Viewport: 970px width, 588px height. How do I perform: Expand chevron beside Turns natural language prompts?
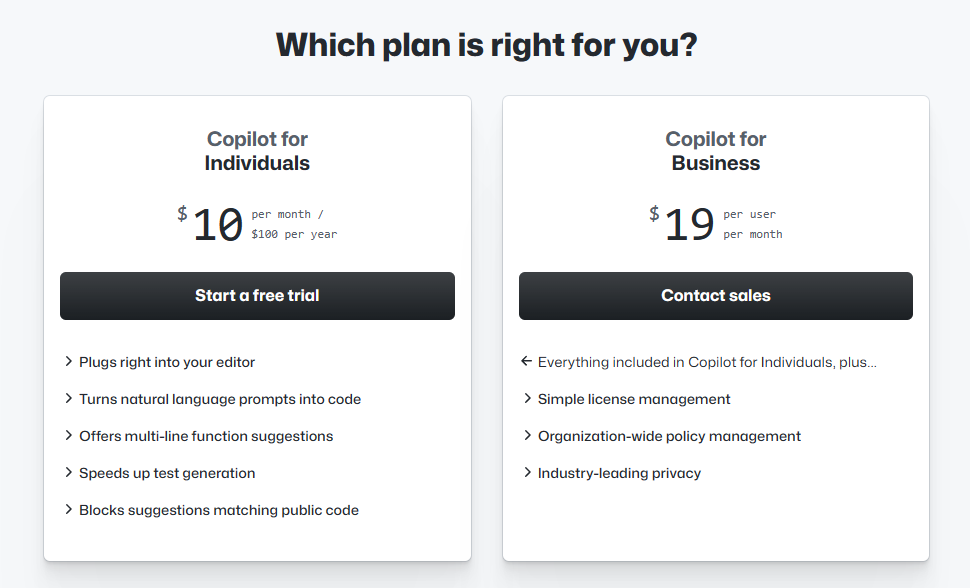click(x=69, y=399)
